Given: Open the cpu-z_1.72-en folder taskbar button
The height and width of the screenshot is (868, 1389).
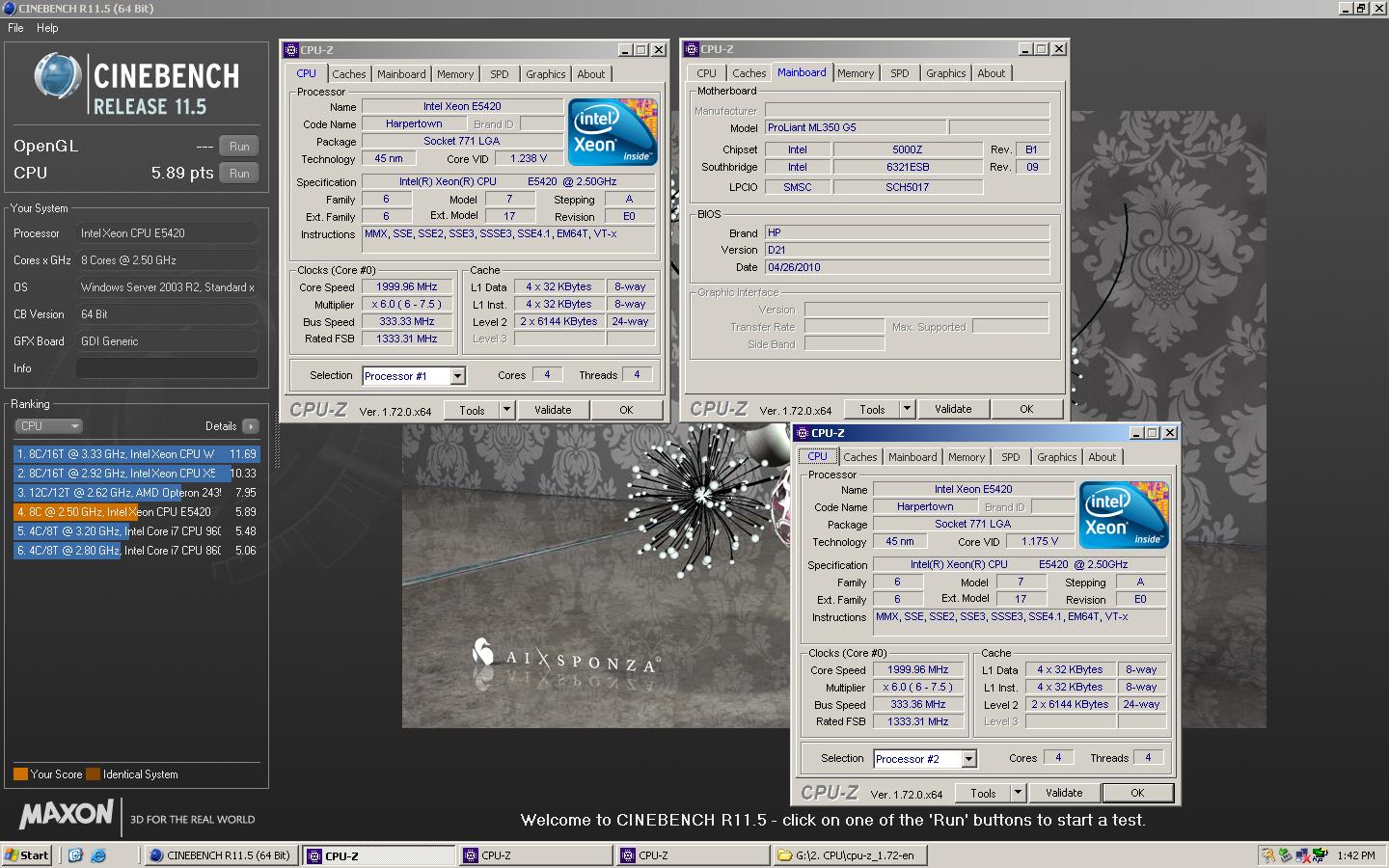Looking at the screenshot, I should click(850, 855).
